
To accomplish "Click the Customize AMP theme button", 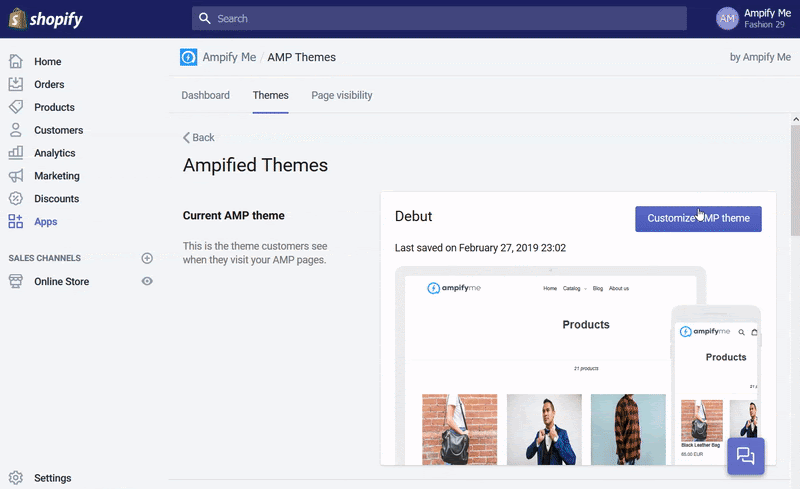I will (x=698, y=218).
